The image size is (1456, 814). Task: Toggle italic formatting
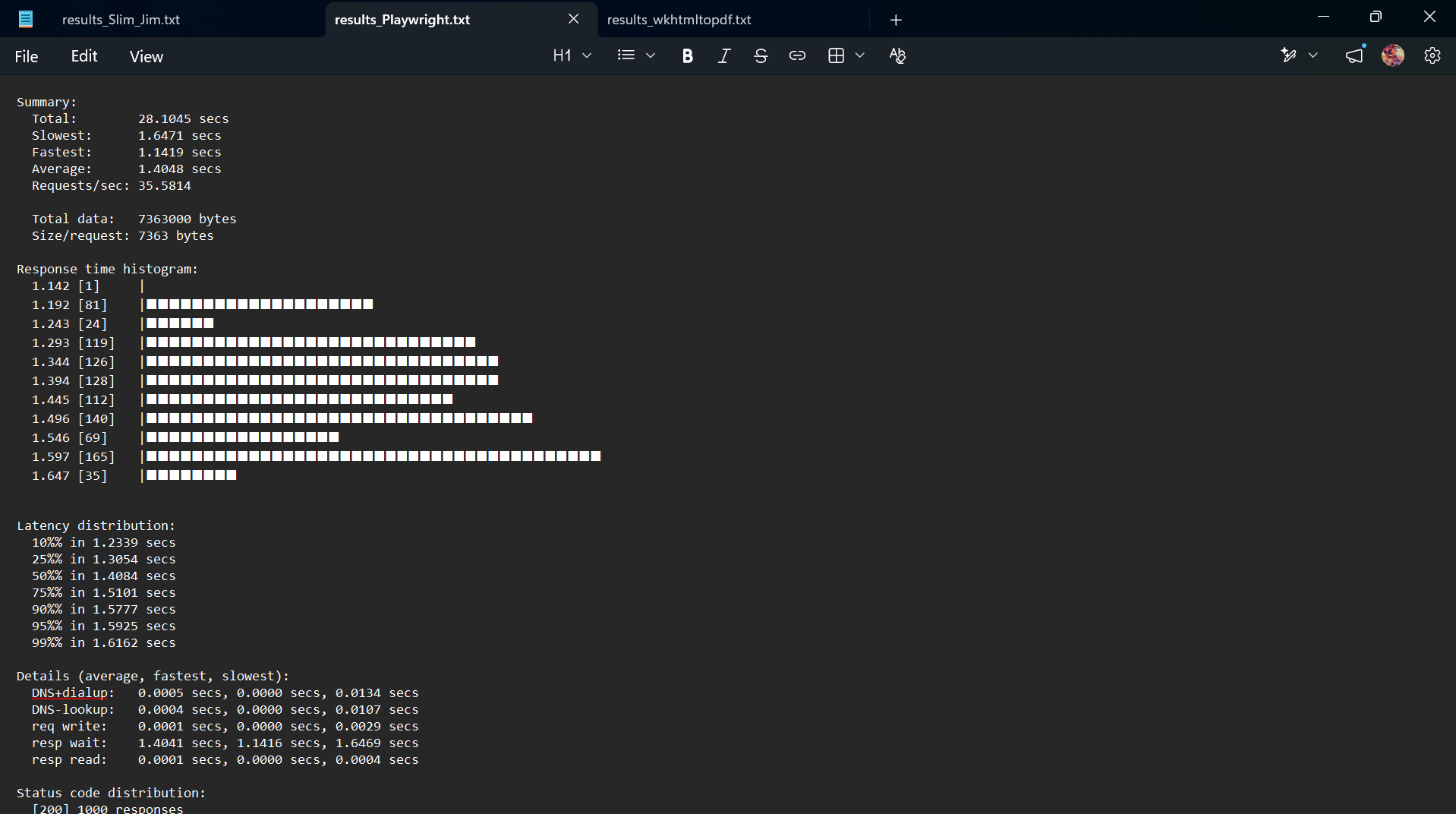(x=724, y=55)
